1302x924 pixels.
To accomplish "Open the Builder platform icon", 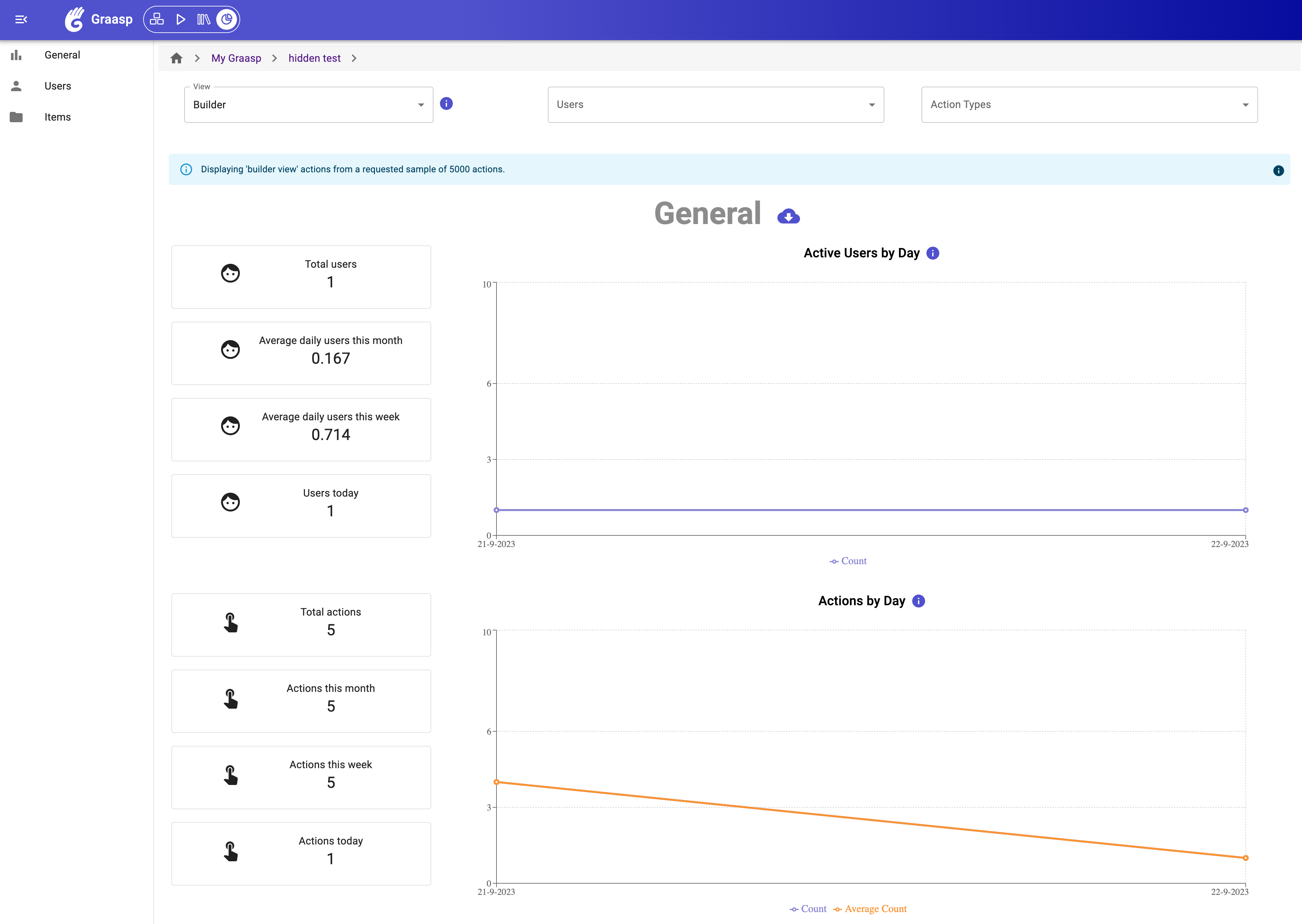I will pos(157,19).
